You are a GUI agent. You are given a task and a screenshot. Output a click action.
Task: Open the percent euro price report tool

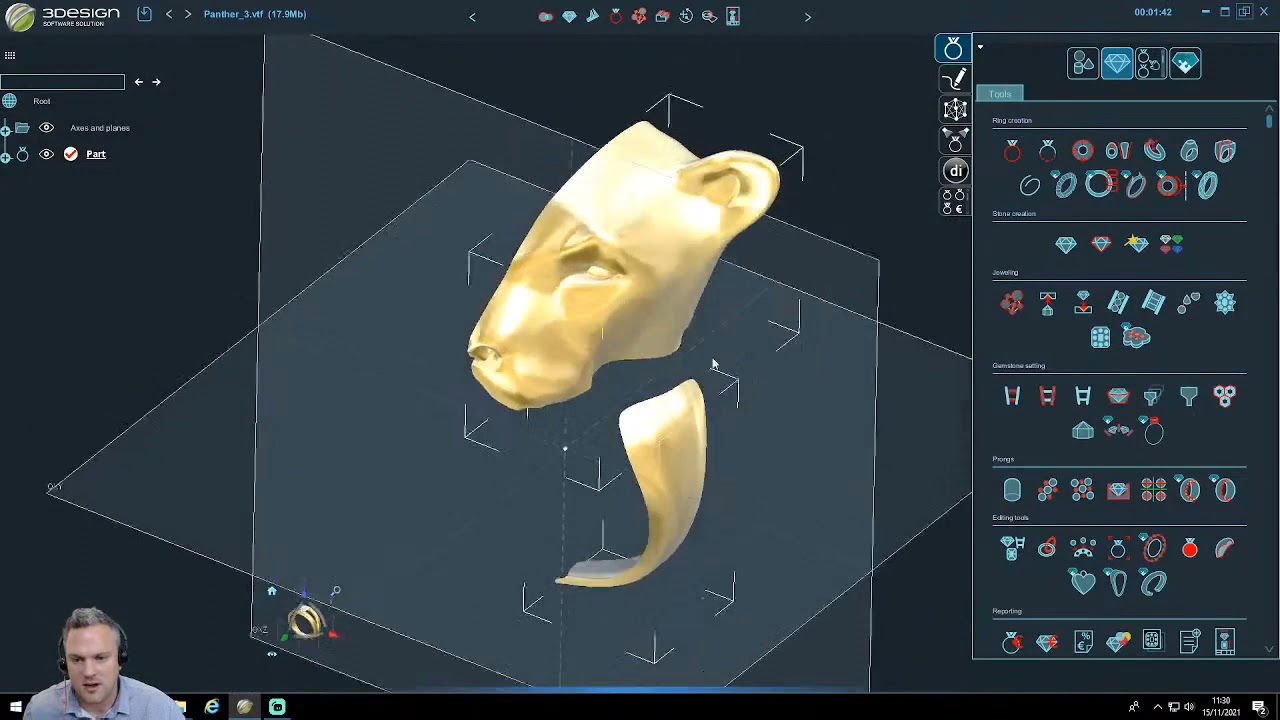click(x=1083, y=642)
